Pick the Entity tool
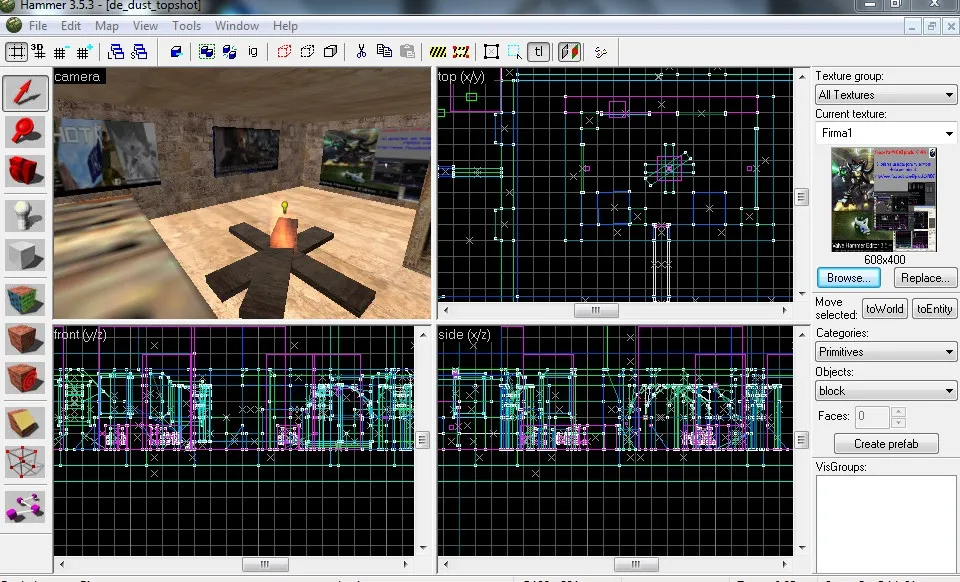Image resolution: width=960 pixels, height=582 pixels. coord(26,217)
